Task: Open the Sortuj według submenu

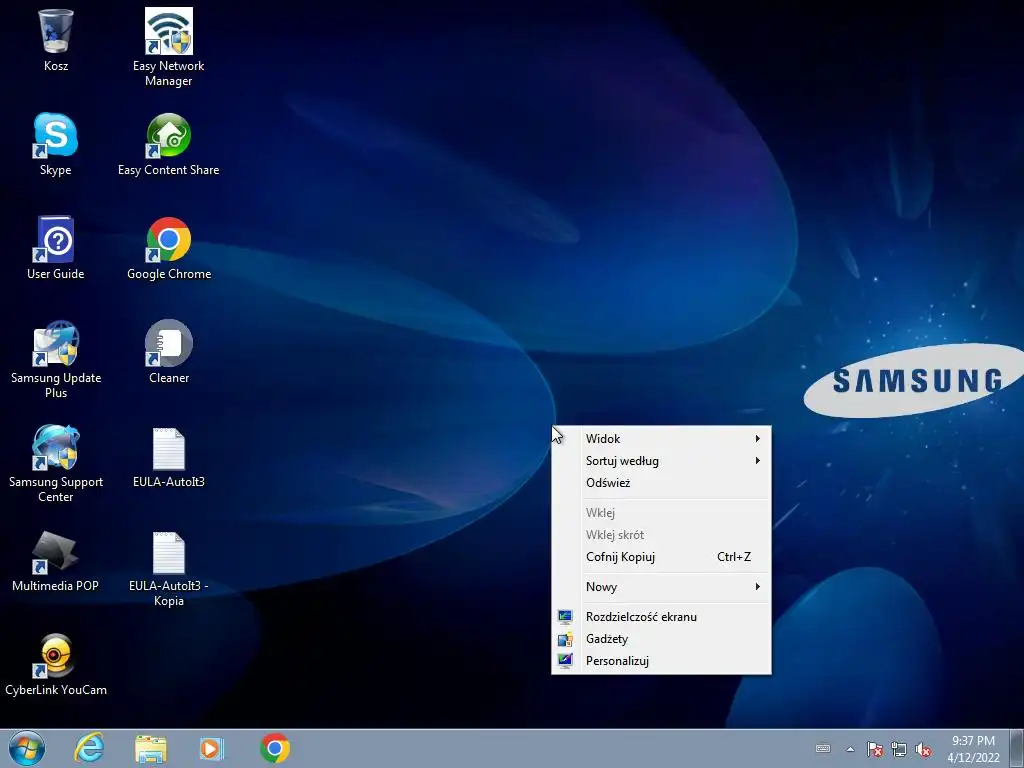Action: [x=662, y=461]
